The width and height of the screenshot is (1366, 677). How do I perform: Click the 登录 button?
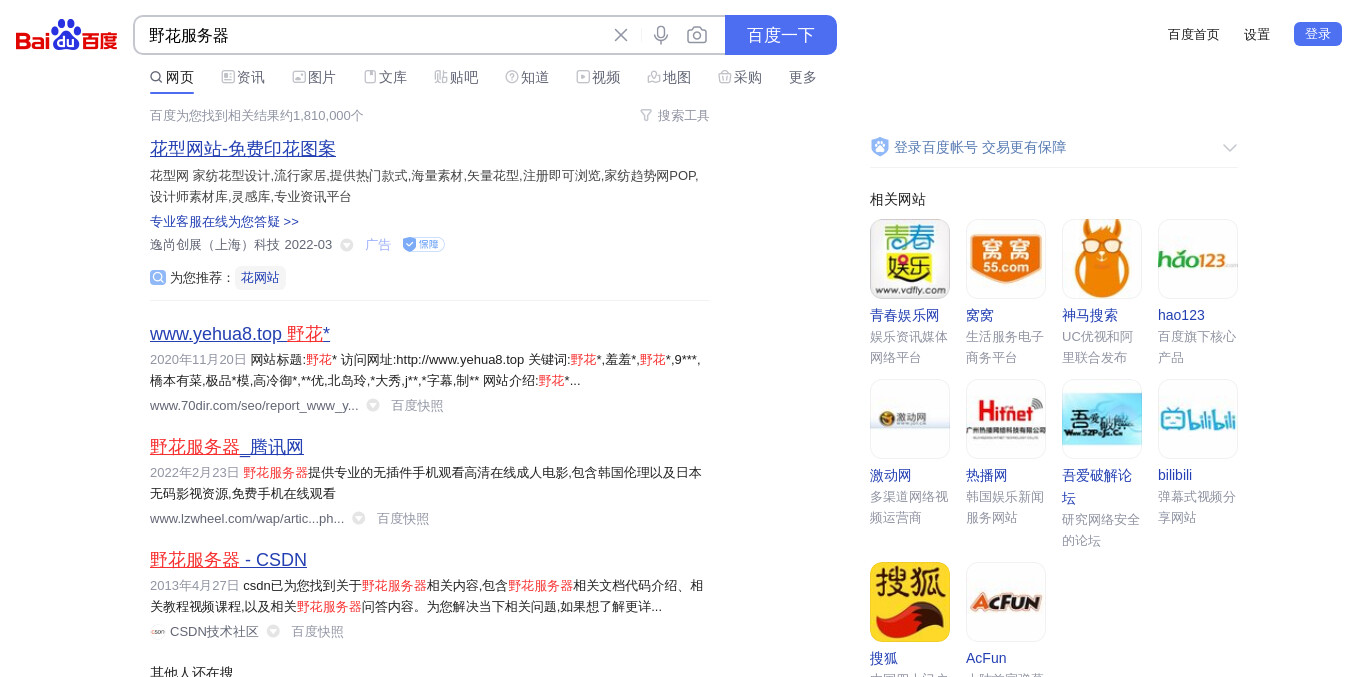click(x=1318, y=34)
